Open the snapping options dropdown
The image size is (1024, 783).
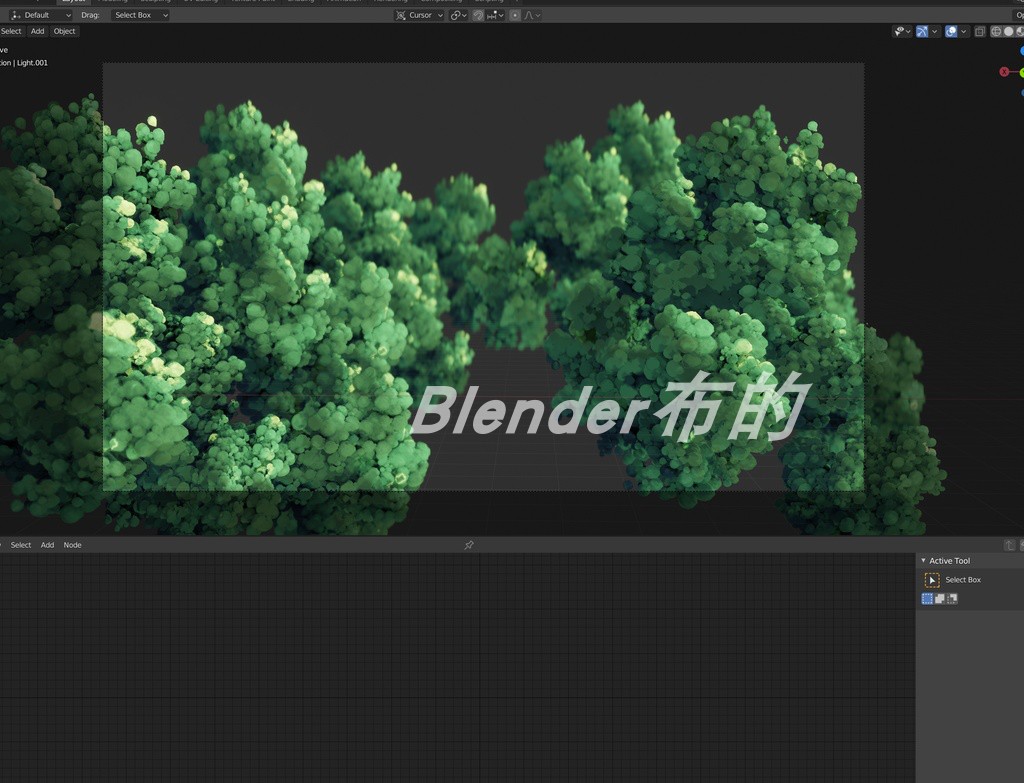(x=495, y=15)
